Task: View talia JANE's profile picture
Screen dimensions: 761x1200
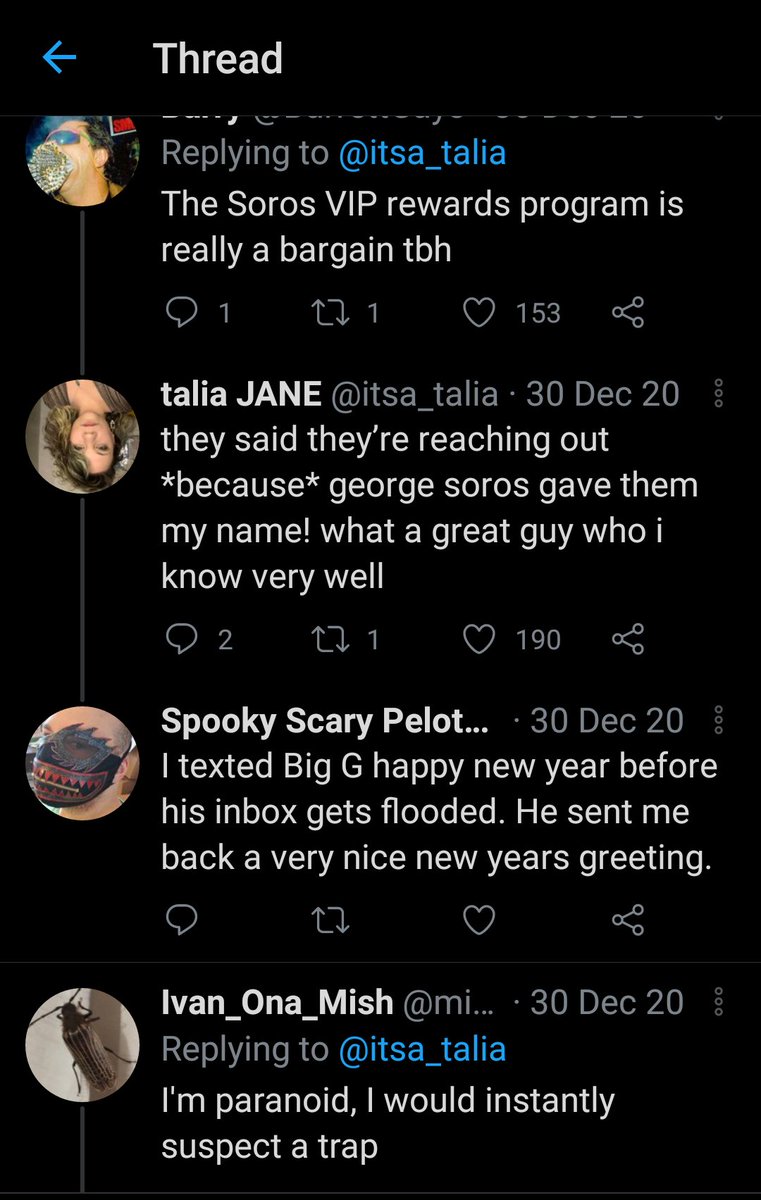Action: [82, 436]
